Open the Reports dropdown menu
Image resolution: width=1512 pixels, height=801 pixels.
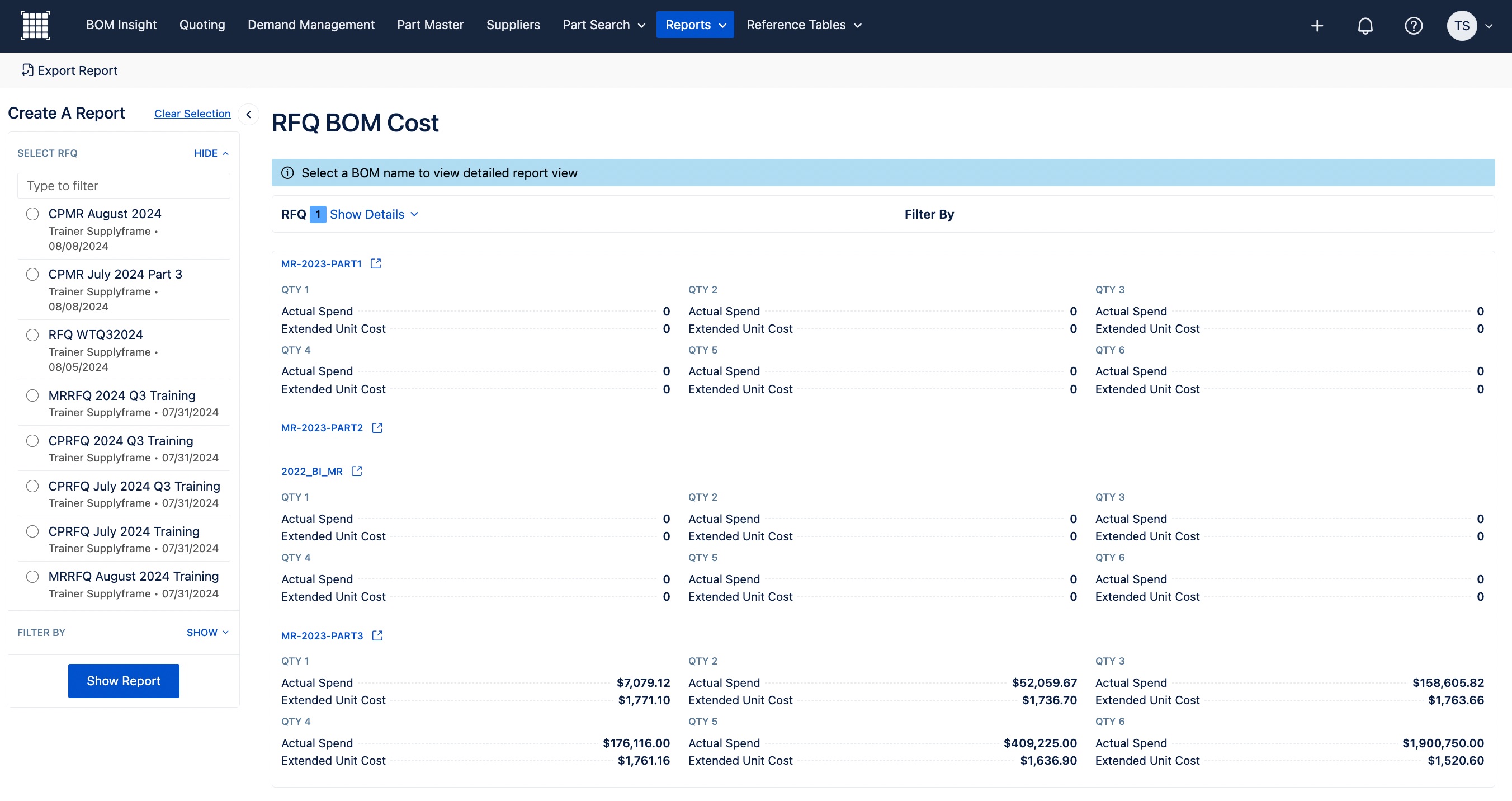[695, 25]
